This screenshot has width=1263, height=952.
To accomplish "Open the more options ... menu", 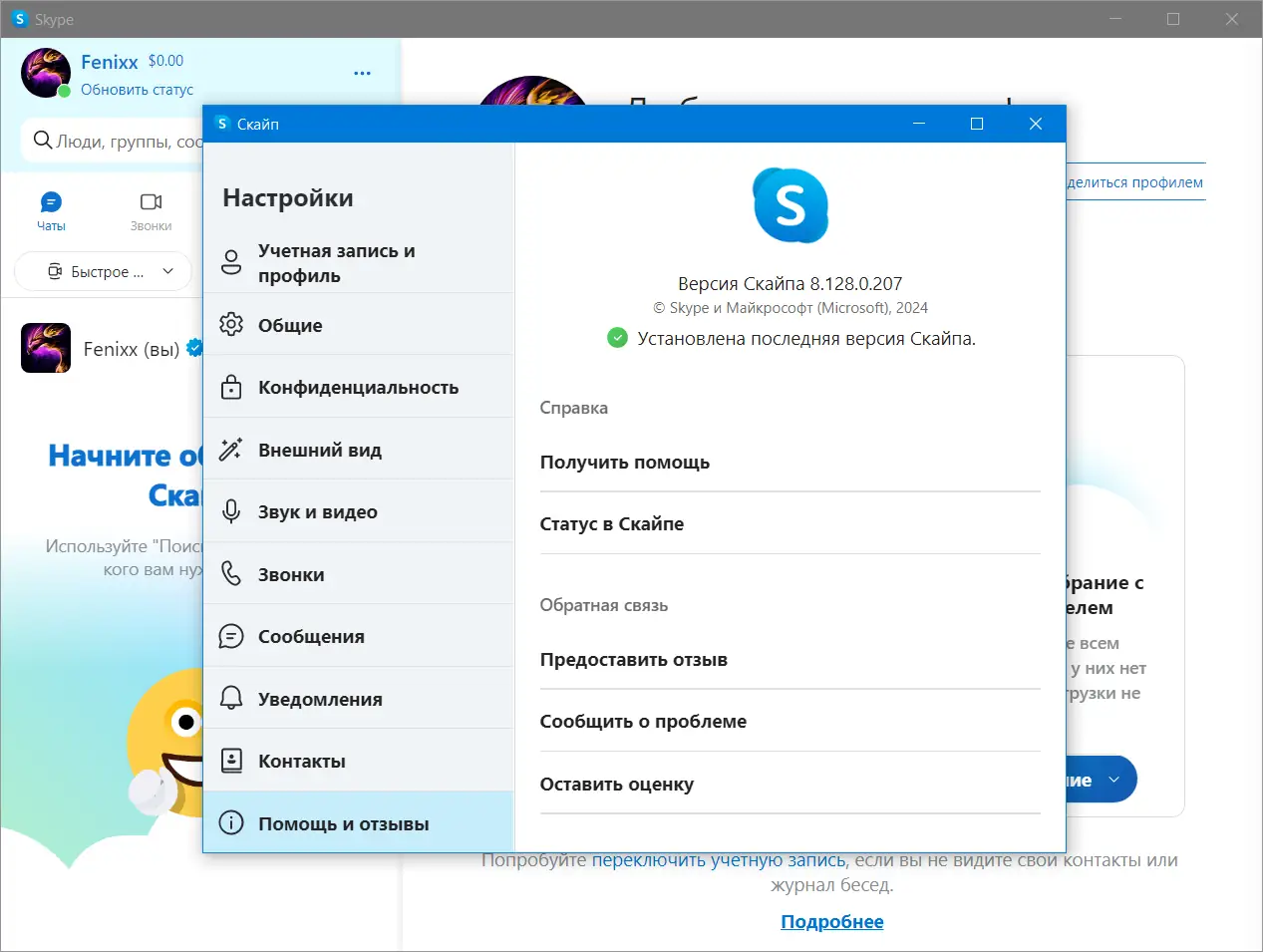I will click(x=362, y=72).
